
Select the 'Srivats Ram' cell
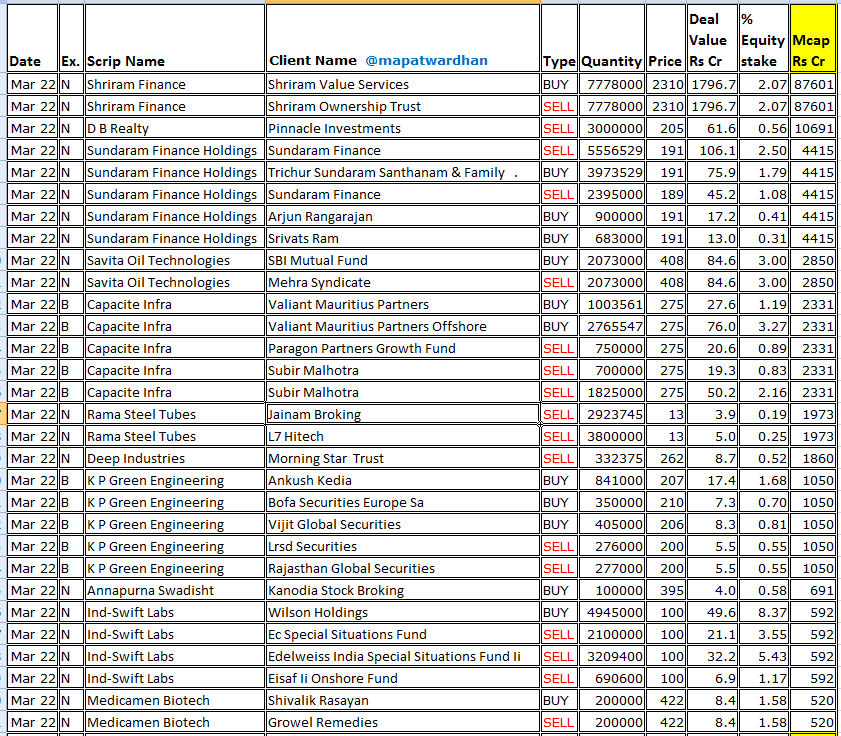click(x=403, y=238)
